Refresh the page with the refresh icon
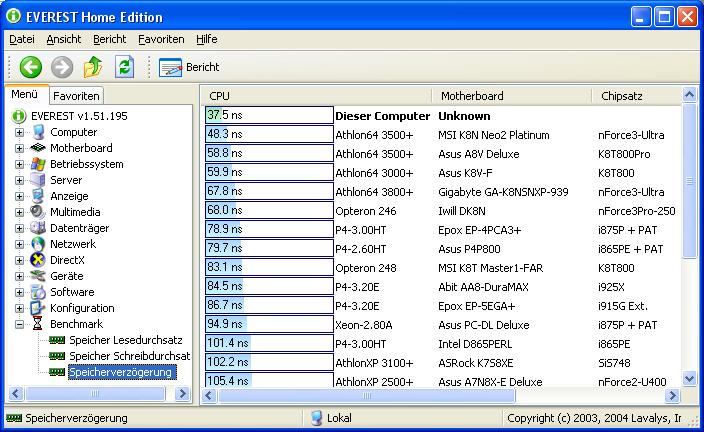Viewport: 704px width, 432px height. 124,67
